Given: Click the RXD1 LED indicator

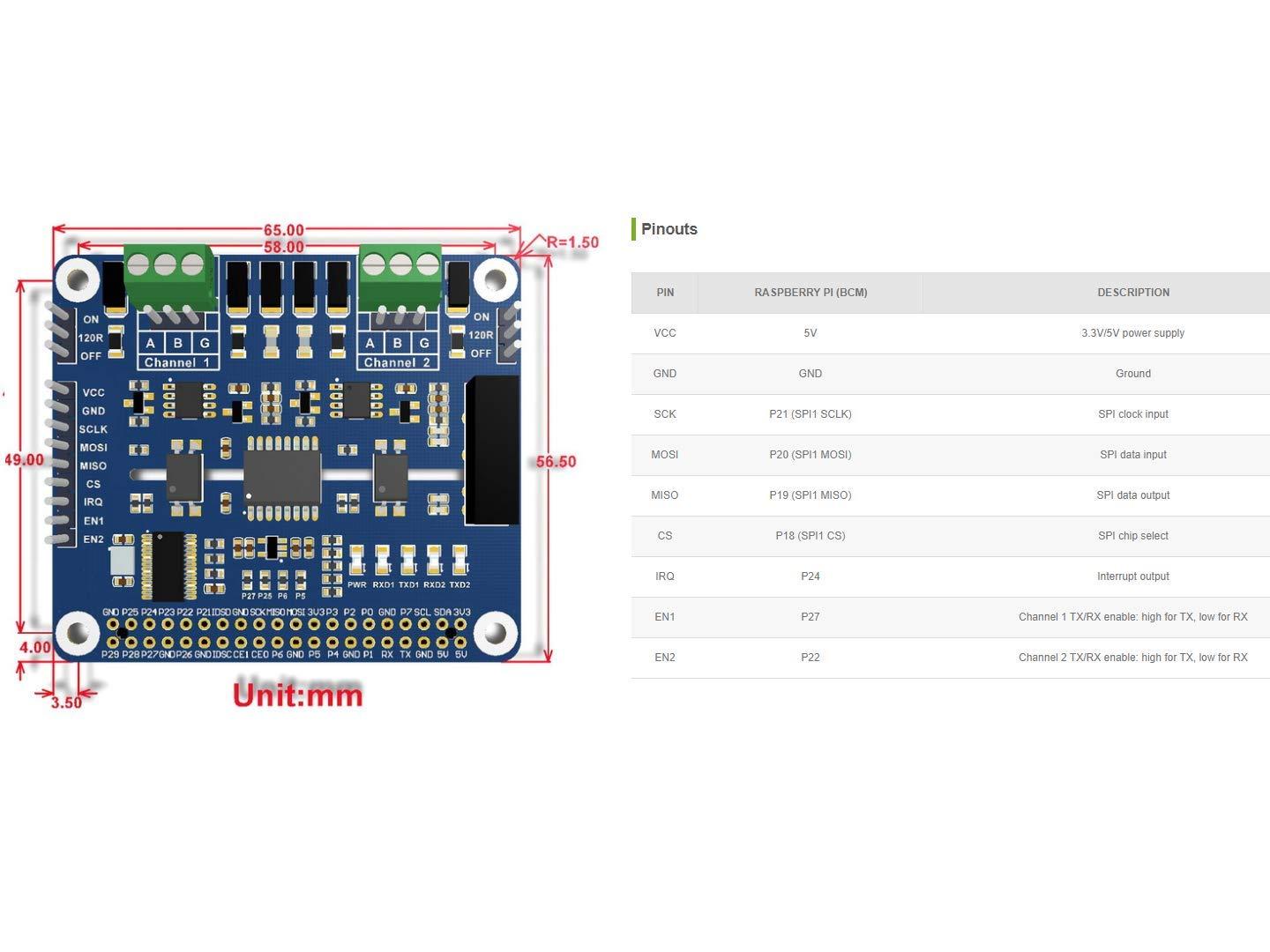Looking at the screenshot, I should pyautogui.click(x=384, y=560).
